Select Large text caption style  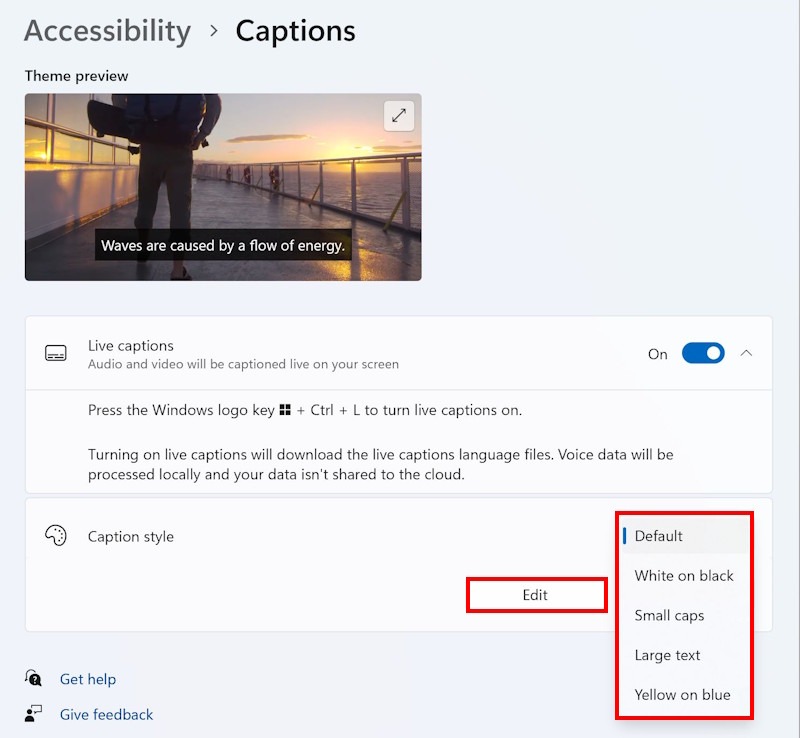point(667,655)
